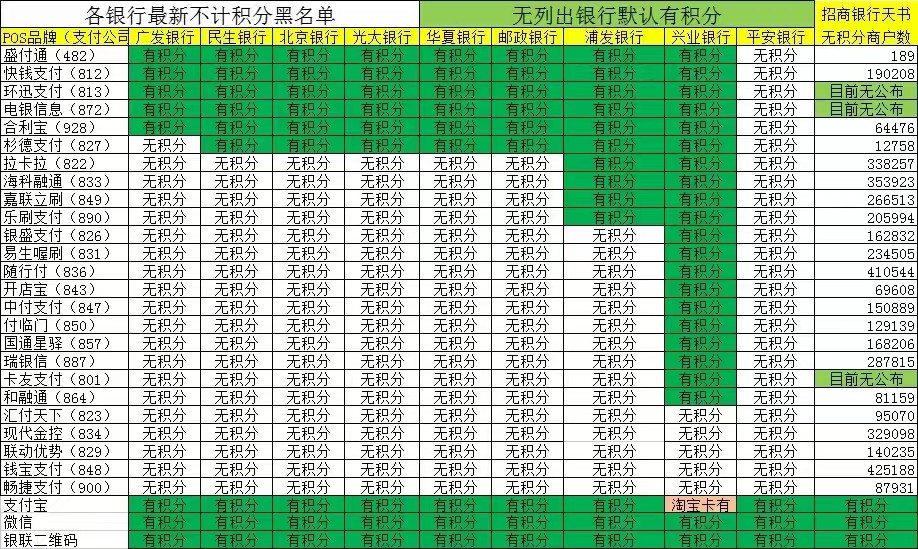
Task: Select the 民生银行 column header
Action: pos(237,37)
